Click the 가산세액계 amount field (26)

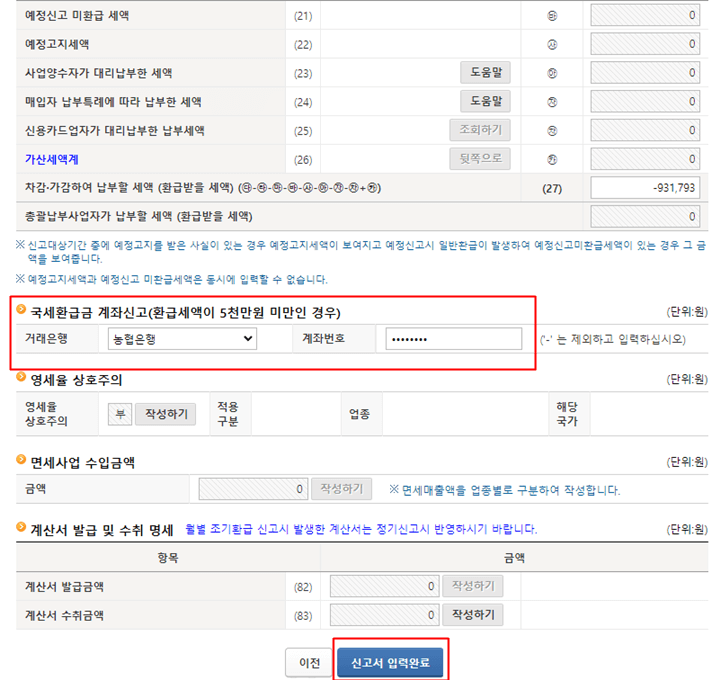point(645,159)
